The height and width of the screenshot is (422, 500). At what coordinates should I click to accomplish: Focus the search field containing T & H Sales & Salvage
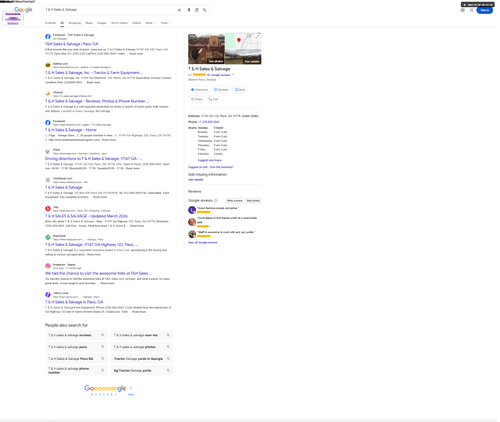(110, 10)
